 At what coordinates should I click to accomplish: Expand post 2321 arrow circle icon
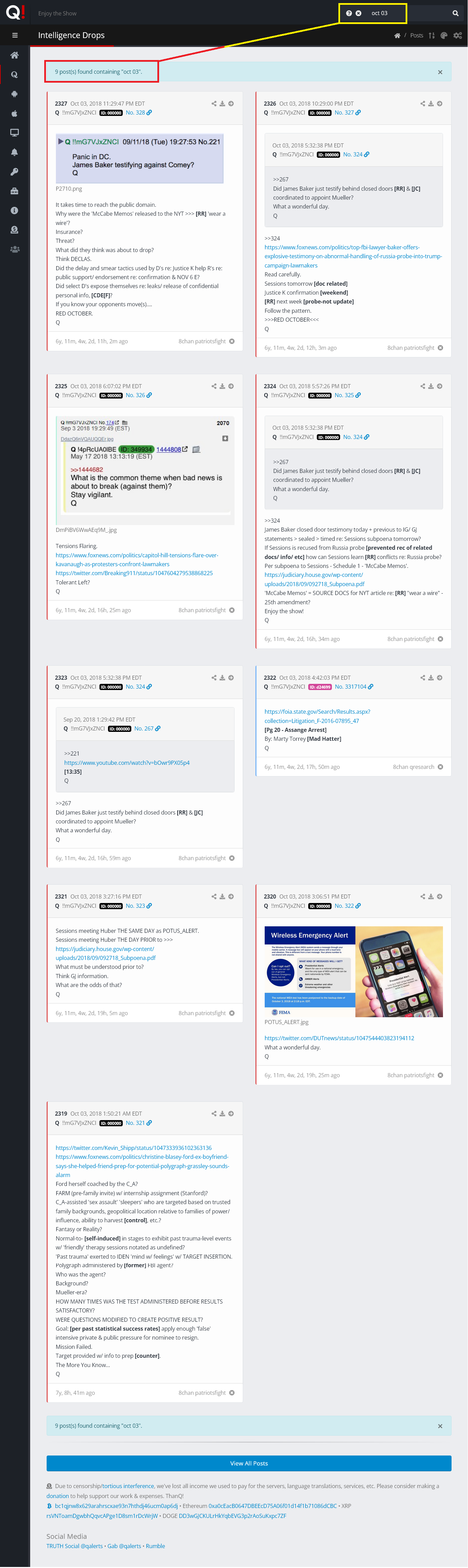231,896
